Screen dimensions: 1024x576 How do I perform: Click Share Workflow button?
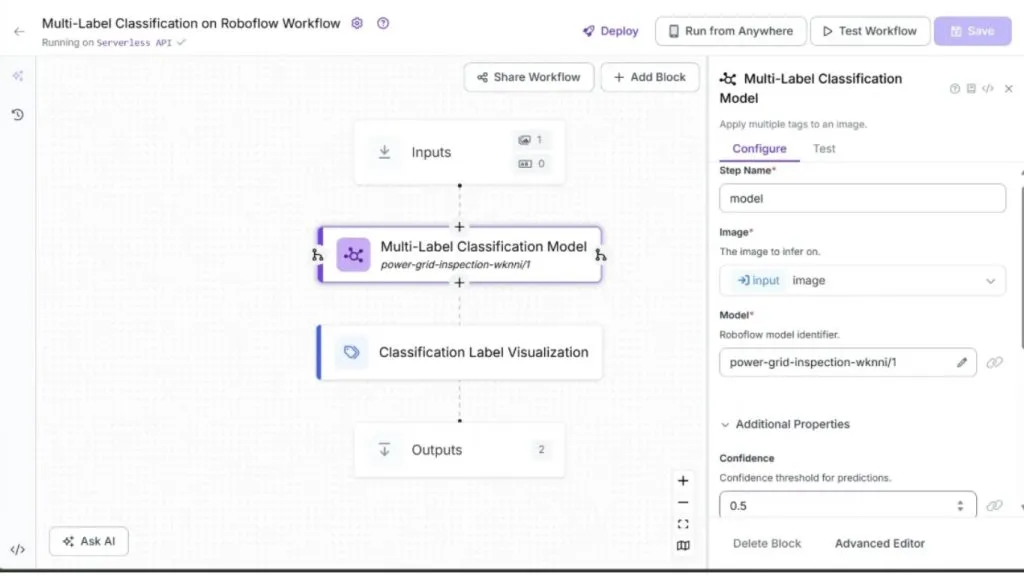(528, 77)
